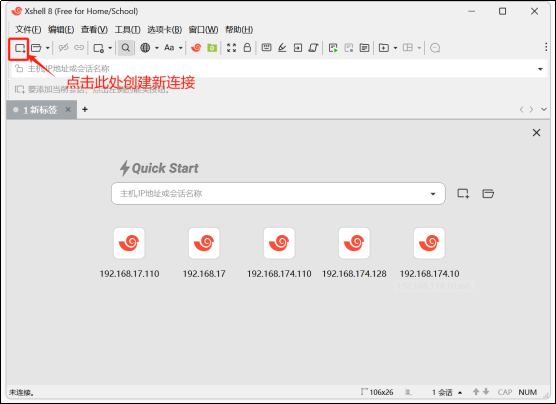This screenshot has height=404, width=556.
Task: Click the 1 会话 status bar entry
Action: (446, 392)
